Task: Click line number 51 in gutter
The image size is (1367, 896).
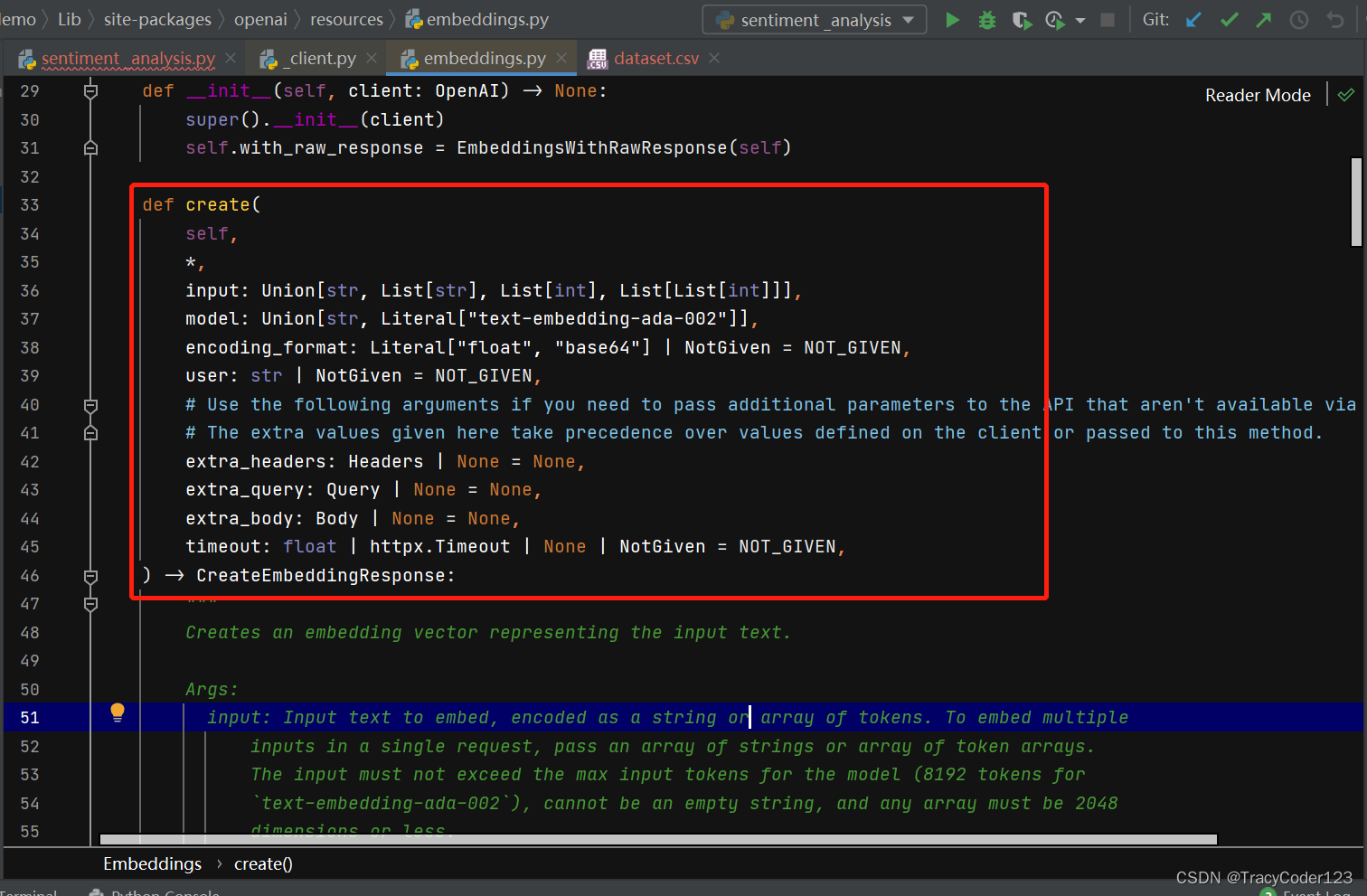Action: point(30,718)
